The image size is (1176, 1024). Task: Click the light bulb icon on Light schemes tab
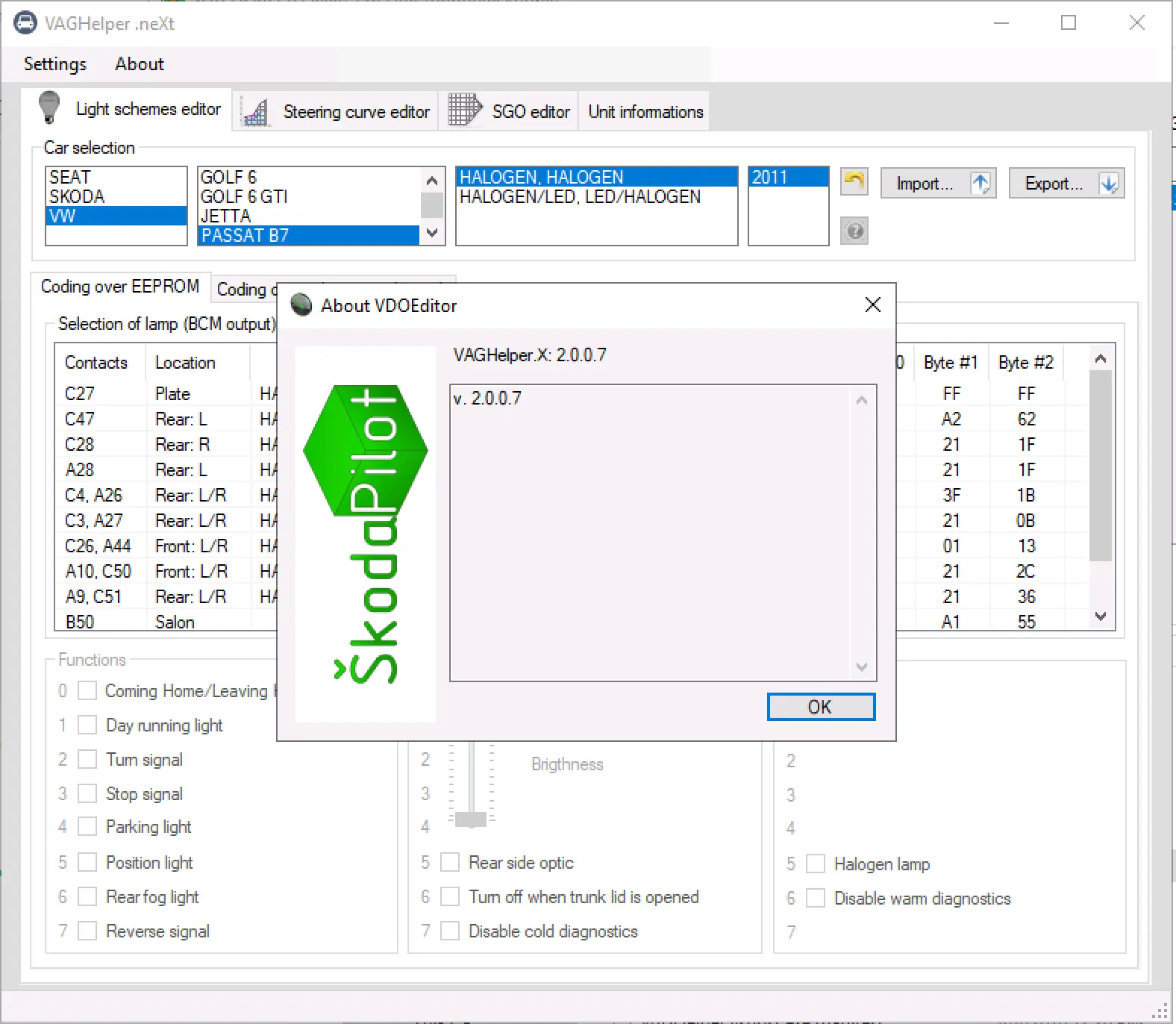point(49,107)
